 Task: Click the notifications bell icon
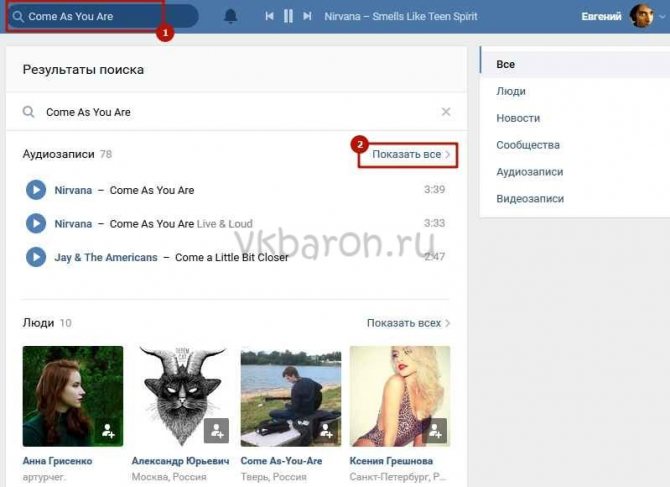[x=231, y=16]
